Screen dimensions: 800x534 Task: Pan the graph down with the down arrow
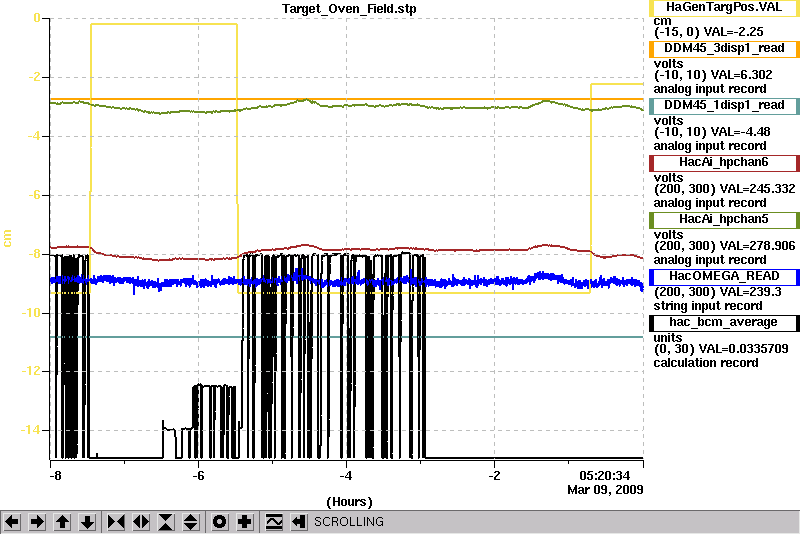point(87,522)
